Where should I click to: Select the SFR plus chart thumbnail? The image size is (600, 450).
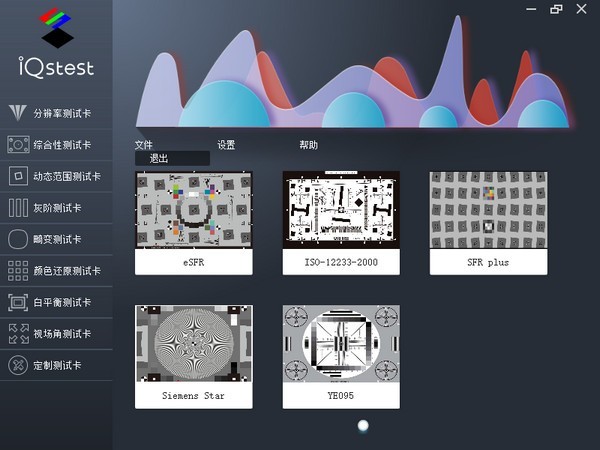(488, 210)
